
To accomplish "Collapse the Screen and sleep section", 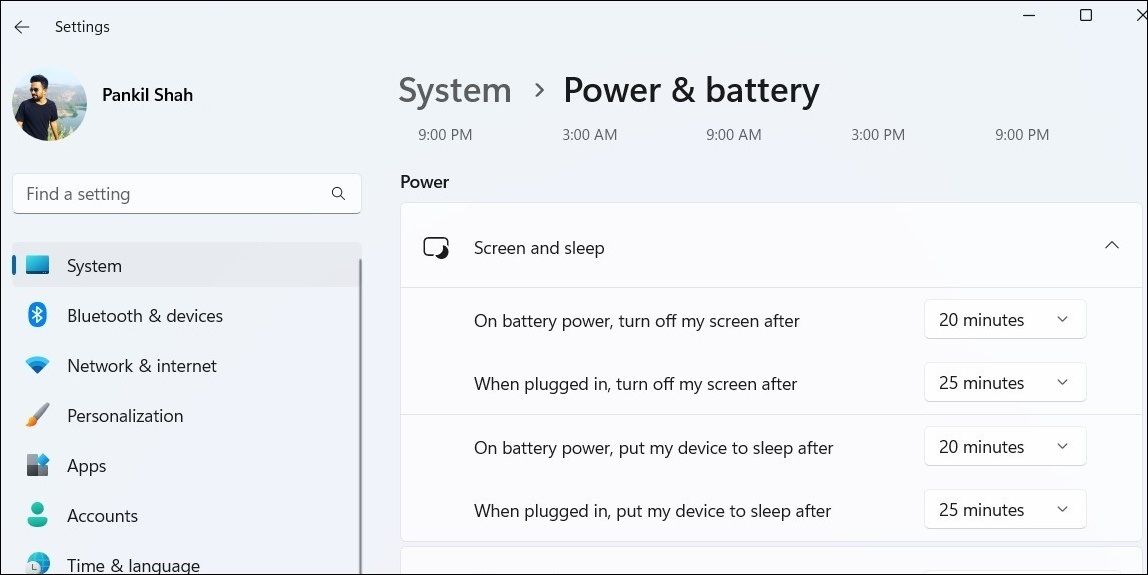I will [x=1111, y=246].
